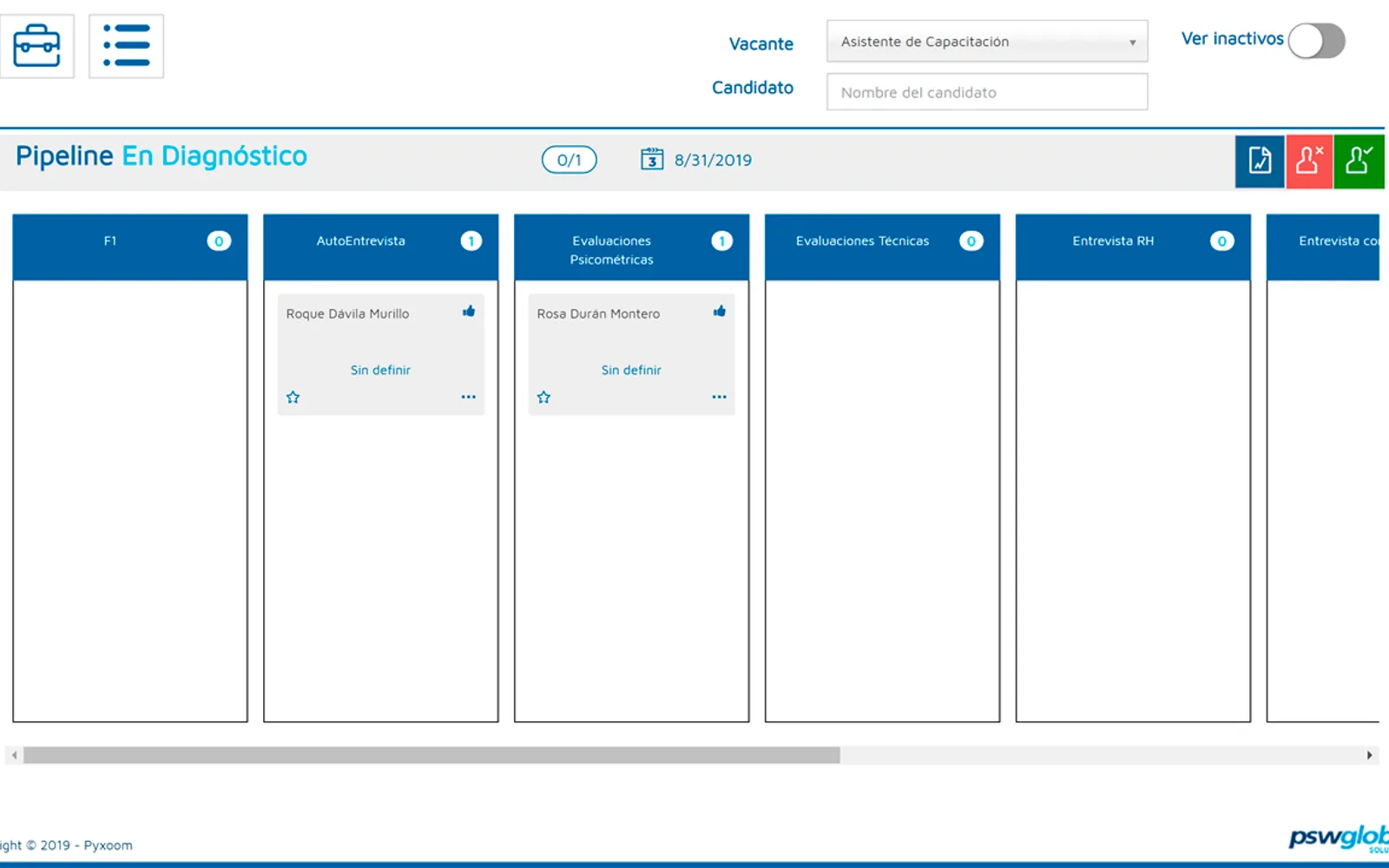The image size is (1389, 868).
Task: Select the AutoEntrevista column header
Action: coord(381,247)
